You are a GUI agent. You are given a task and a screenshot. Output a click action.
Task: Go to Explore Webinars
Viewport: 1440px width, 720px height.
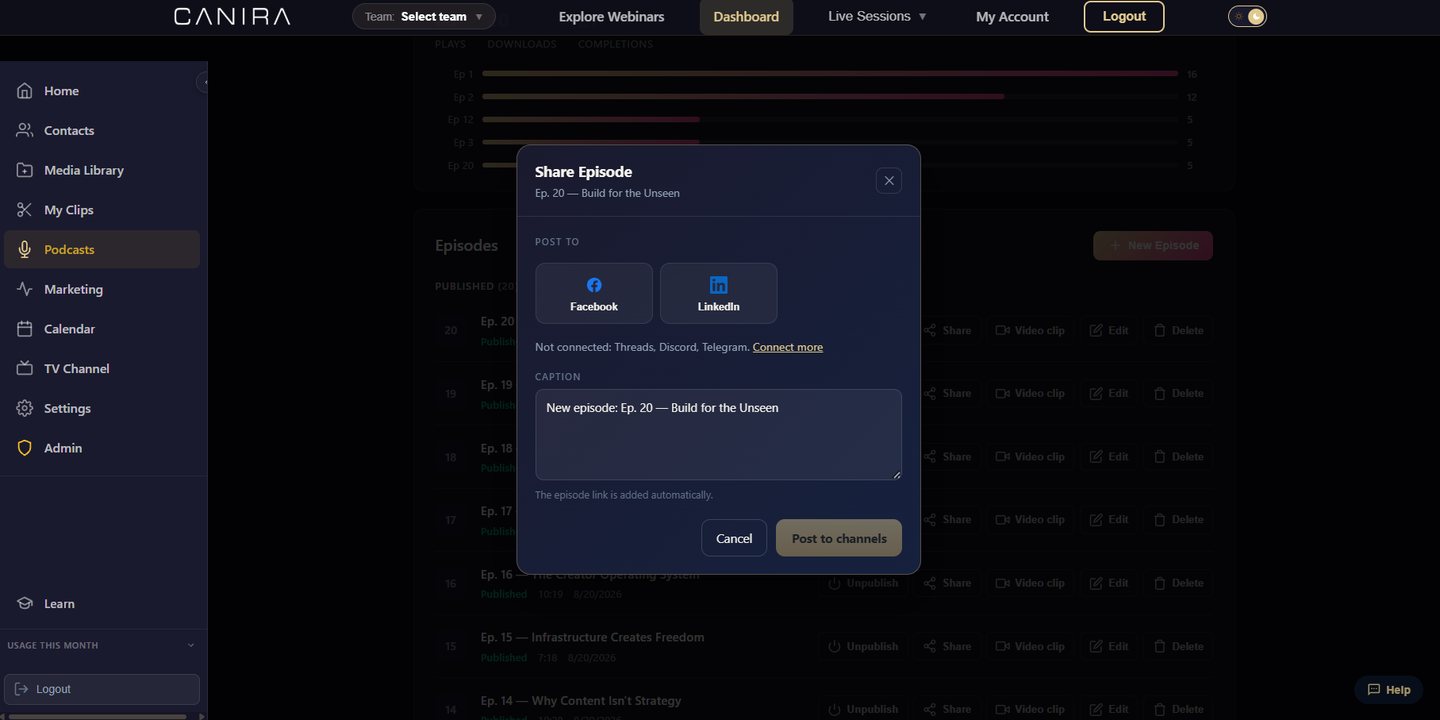611,17
